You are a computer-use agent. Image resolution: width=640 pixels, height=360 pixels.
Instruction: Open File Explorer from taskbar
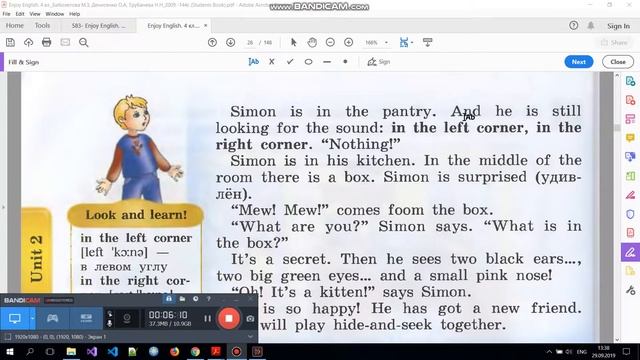point(71,351)
